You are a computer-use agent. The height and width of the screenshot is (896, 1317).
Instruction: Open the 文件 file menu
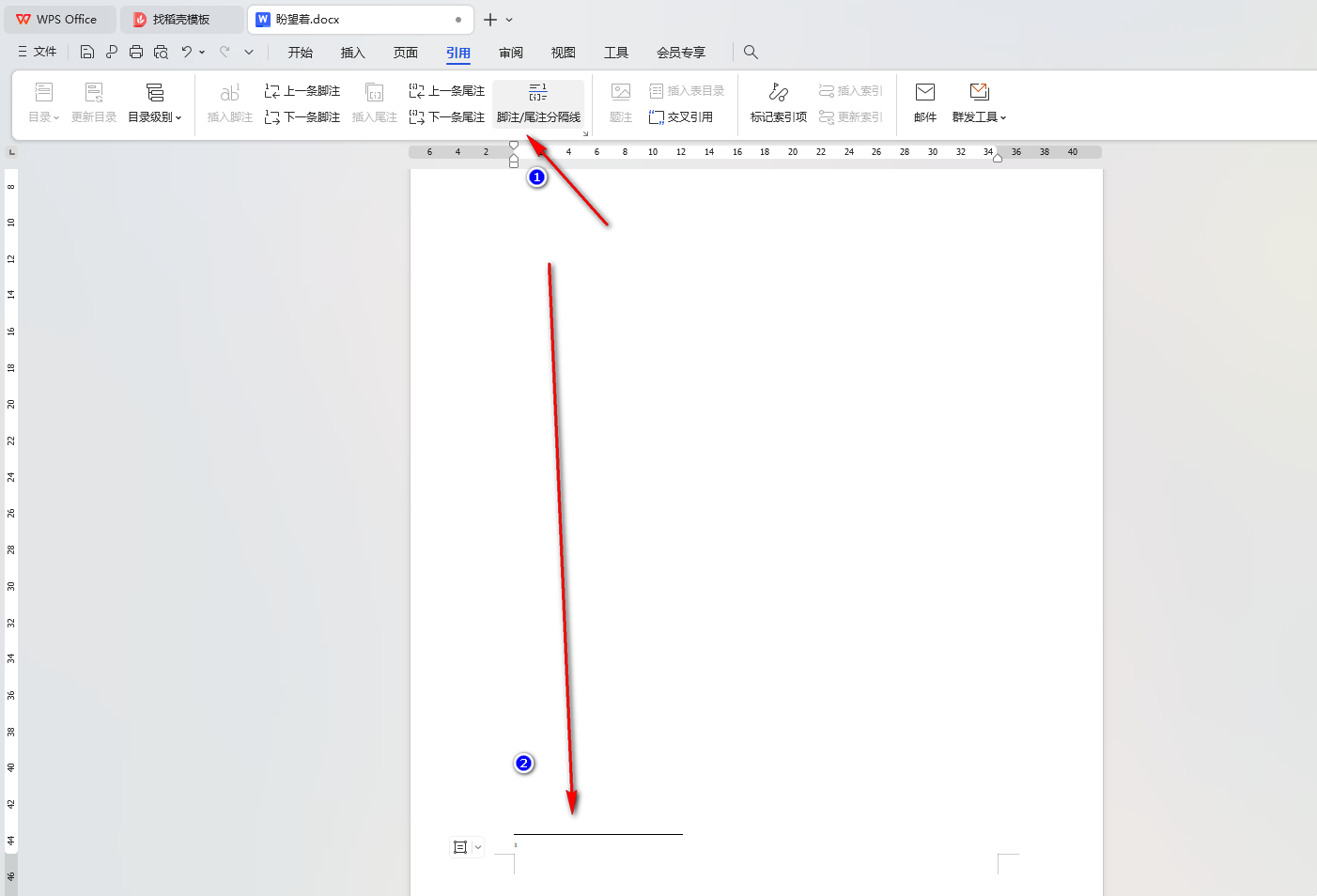pos(38,53)
